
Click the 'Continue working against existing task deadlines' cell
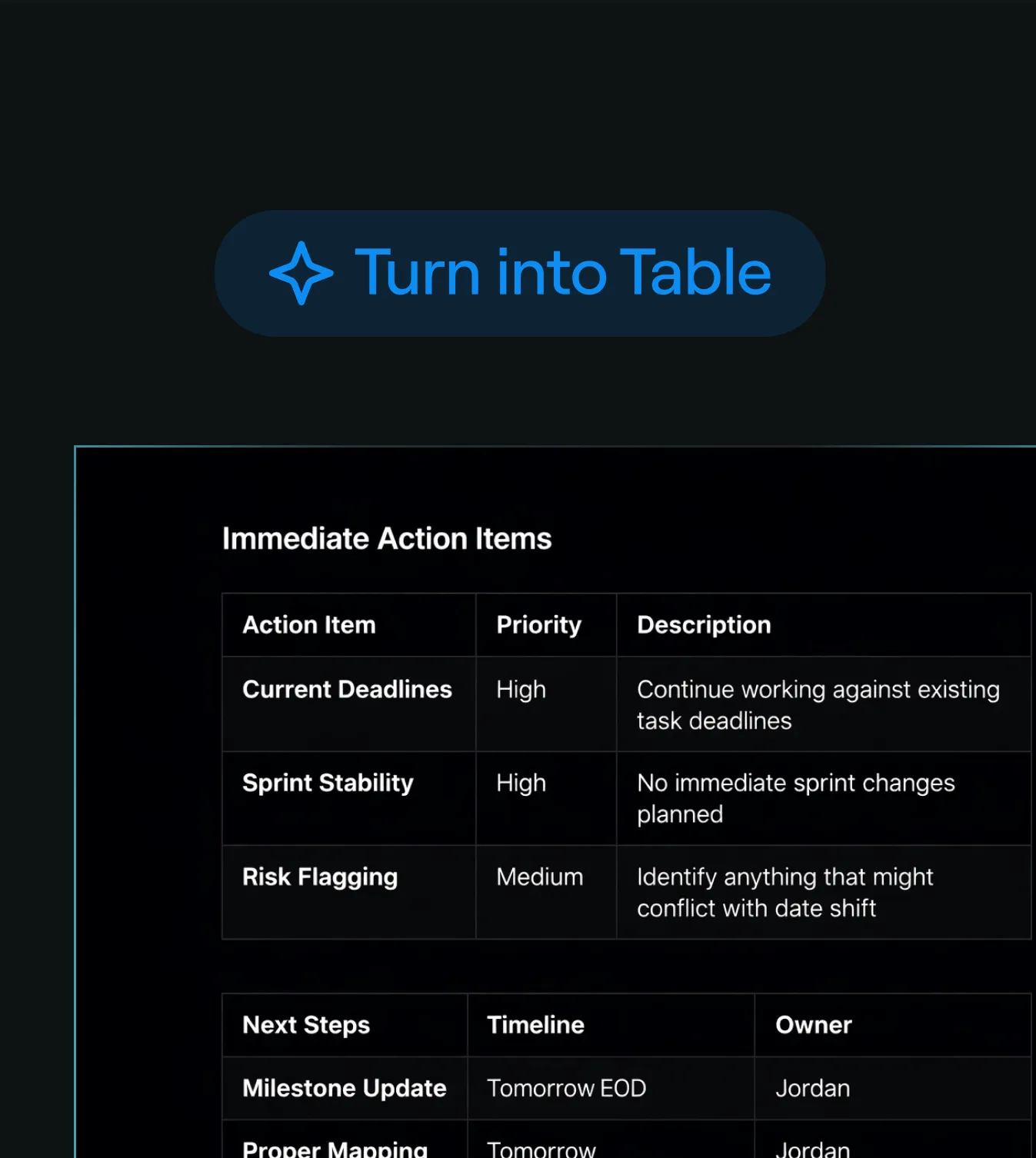(x=824, y=704)
